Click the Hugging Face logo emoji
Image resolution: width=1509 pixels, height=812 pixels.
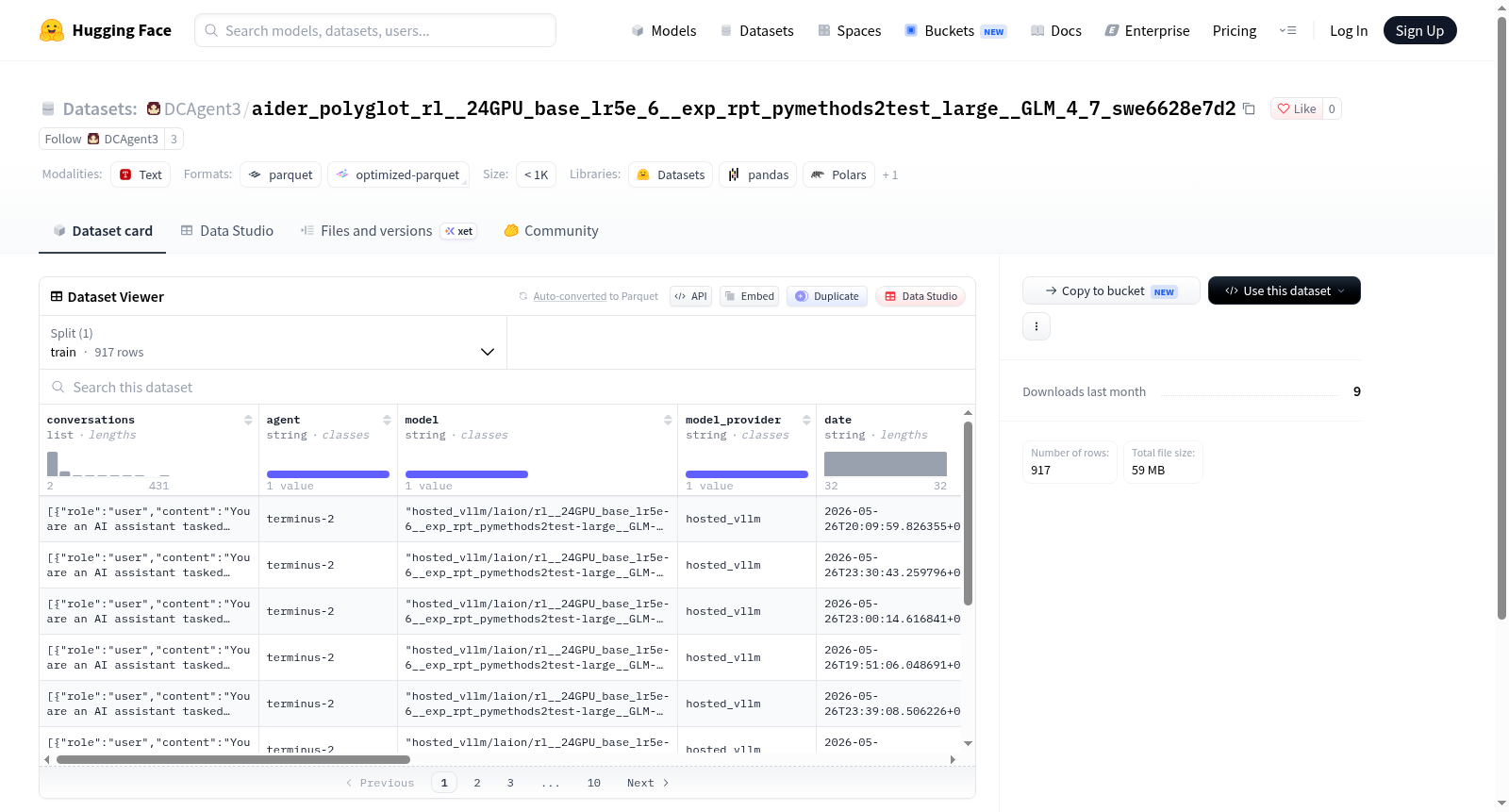[x=52, y=30]
